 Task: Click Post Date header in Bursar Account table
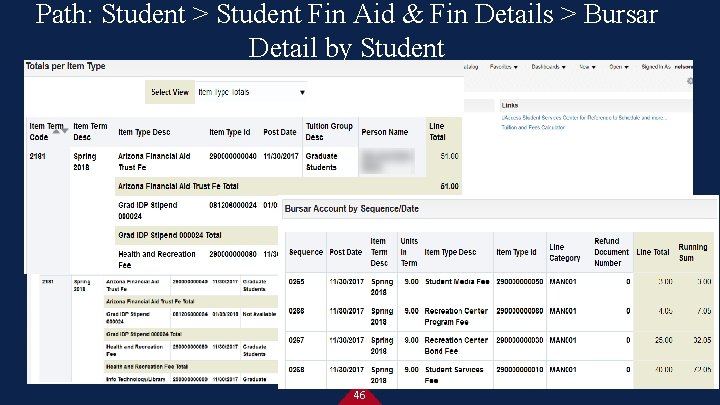click(346, 252)
